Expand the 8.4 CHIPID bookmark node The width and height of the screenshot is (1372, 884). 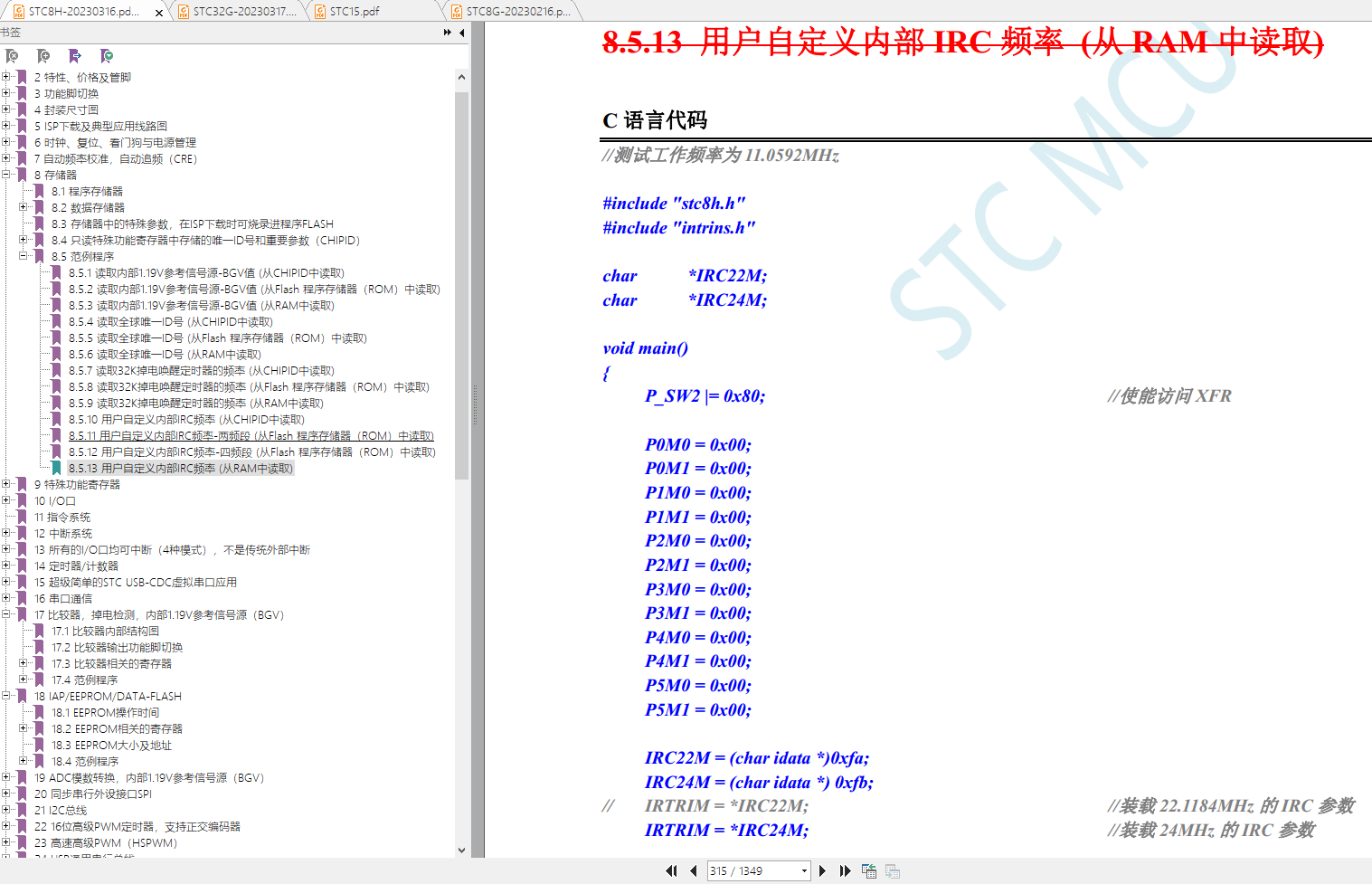click(x=24, y=239)
